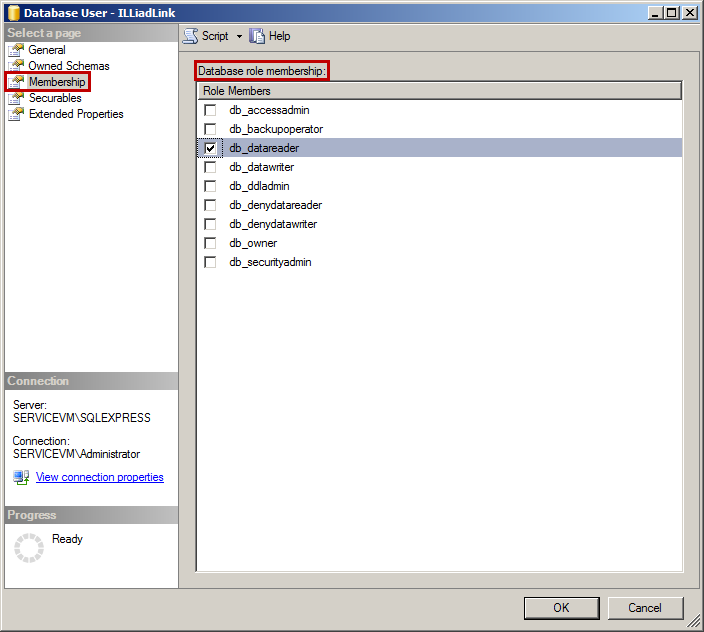This screenshot has width=704, height=632.
Task: Tick the db_securityadmin checkbox
Action: 210,262
